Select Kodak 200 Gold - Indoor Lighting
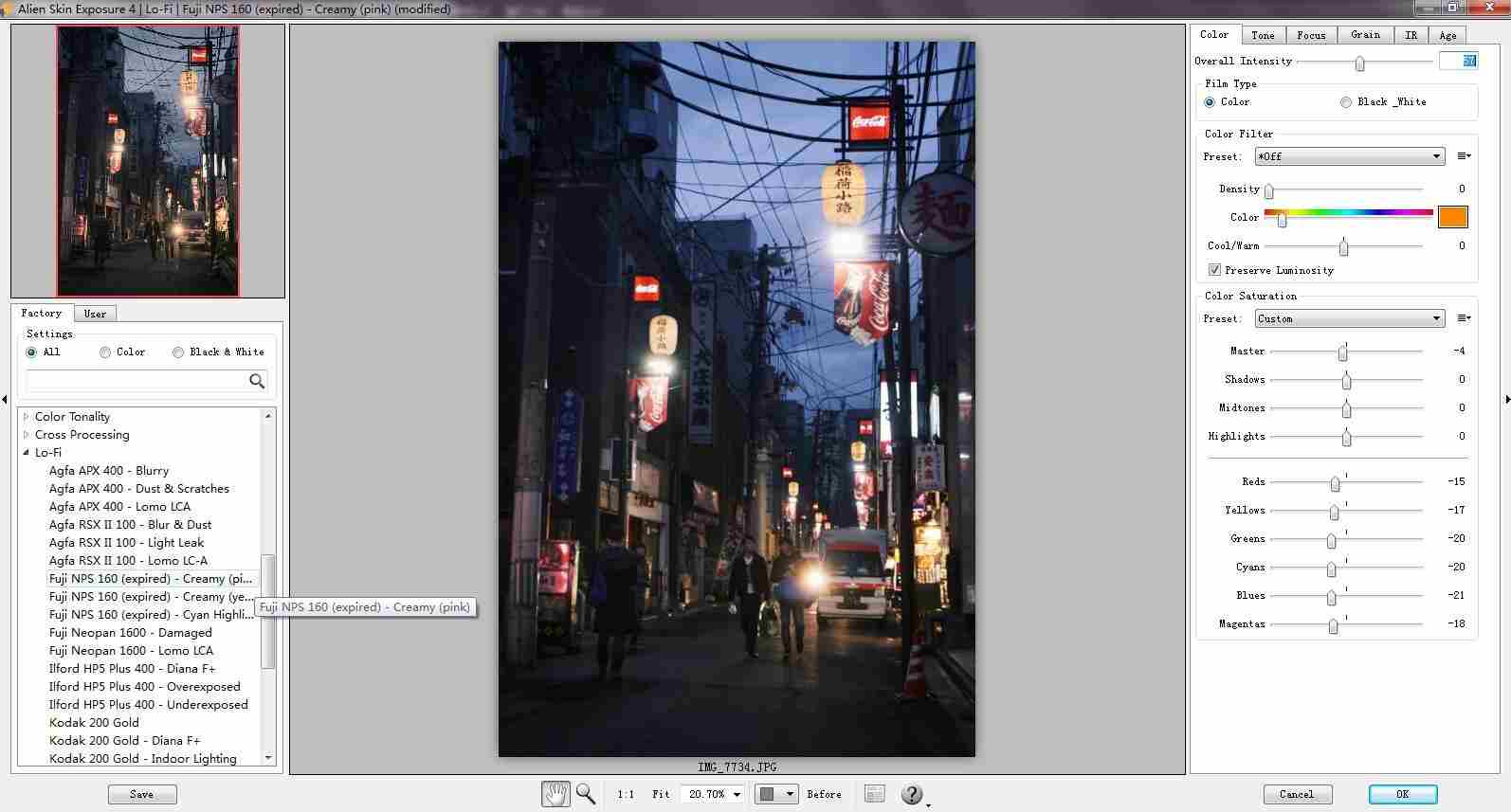Image resolution: width=1511 pixels, height=812 pixels. pos(143,759)
